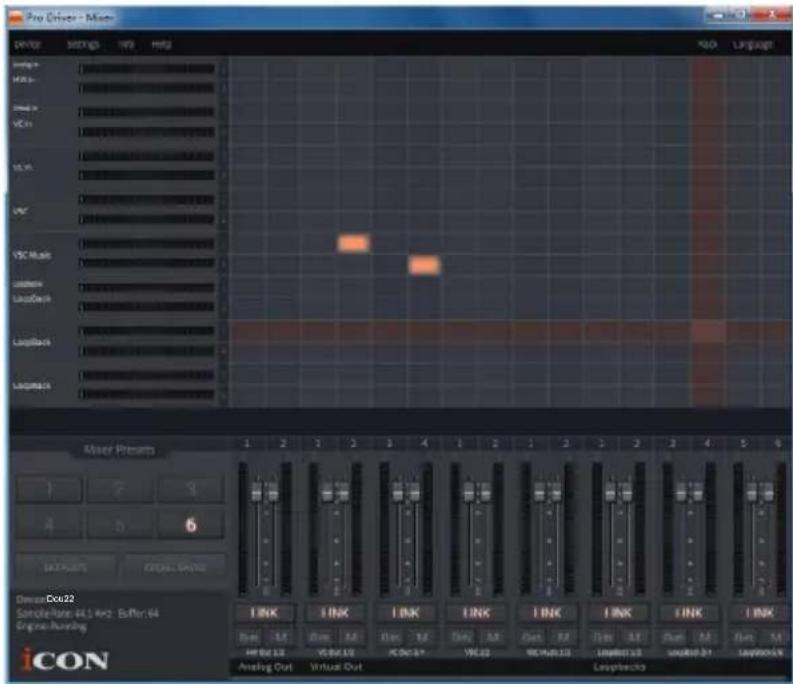Mute the third strip with its M button

(421, 636)
